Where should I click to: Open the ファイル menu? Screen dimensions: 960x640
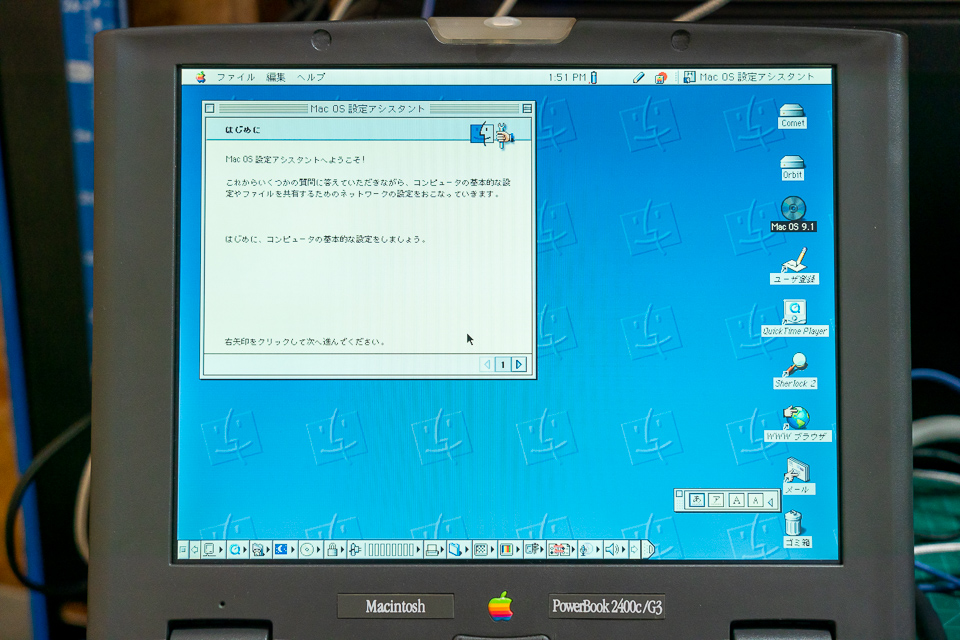tap(235, 77)
